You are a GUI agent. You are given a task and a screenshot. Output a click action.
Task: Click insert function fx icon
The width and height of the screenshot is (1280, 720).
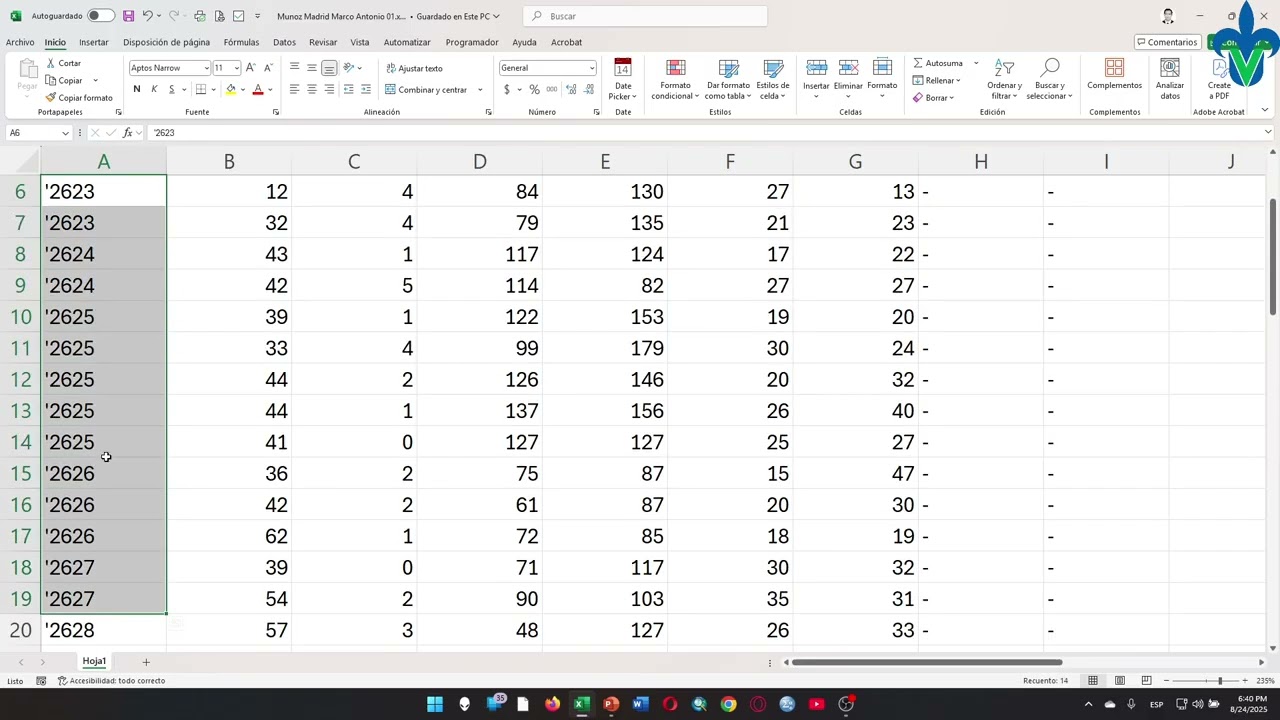(x=127, y=132)
